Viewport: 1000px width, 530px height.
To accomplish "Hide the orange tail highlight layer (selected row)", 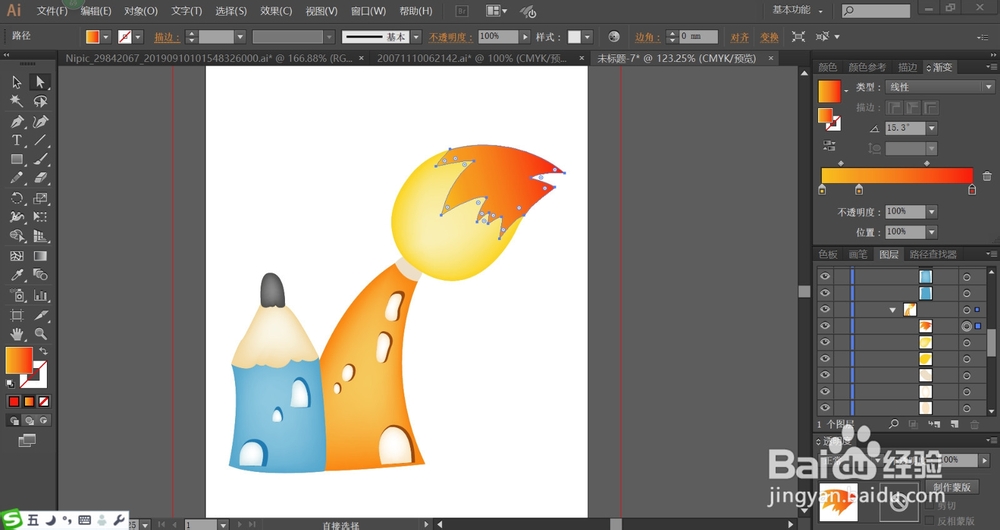I will pos(825,326).
